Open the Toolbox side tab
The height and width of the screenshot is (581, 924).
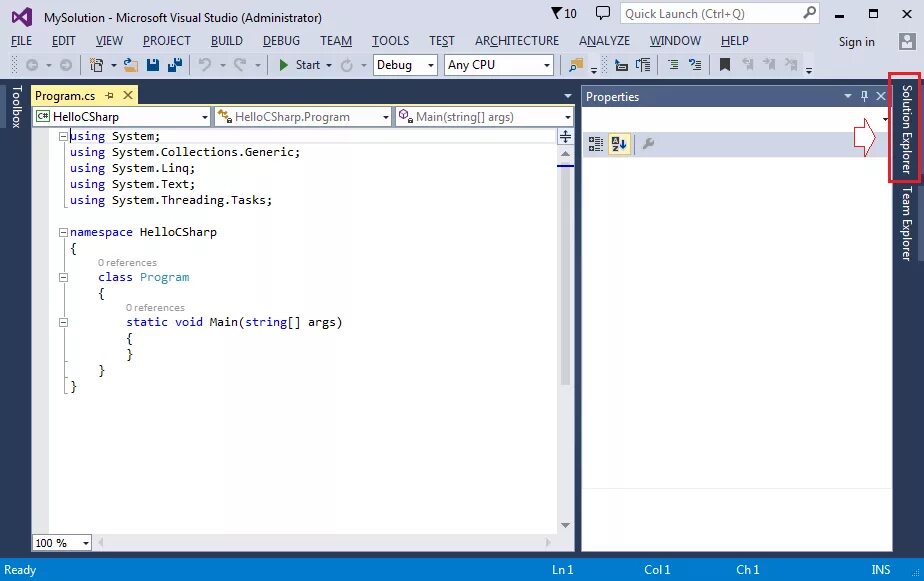[17, 107]
